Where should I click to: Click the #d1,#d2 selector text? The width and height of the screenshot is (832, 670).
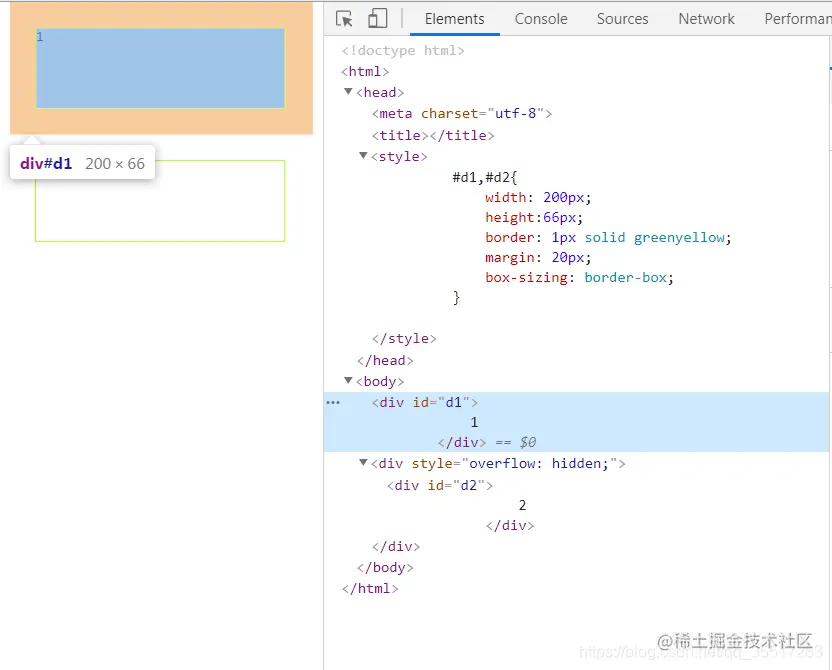(x=484, y=177)
